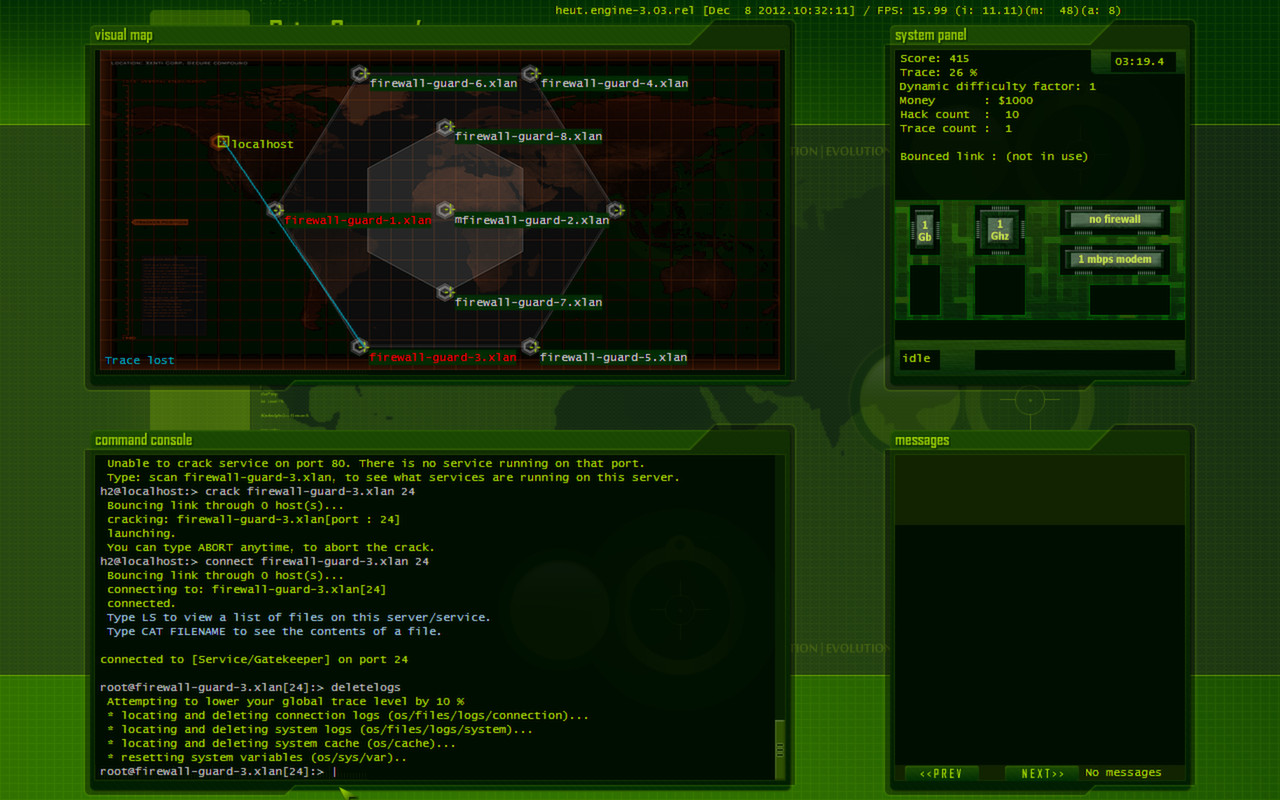Select the 1 Ghz CPU chip
The image size is (1280, 800).
(999, 230)
